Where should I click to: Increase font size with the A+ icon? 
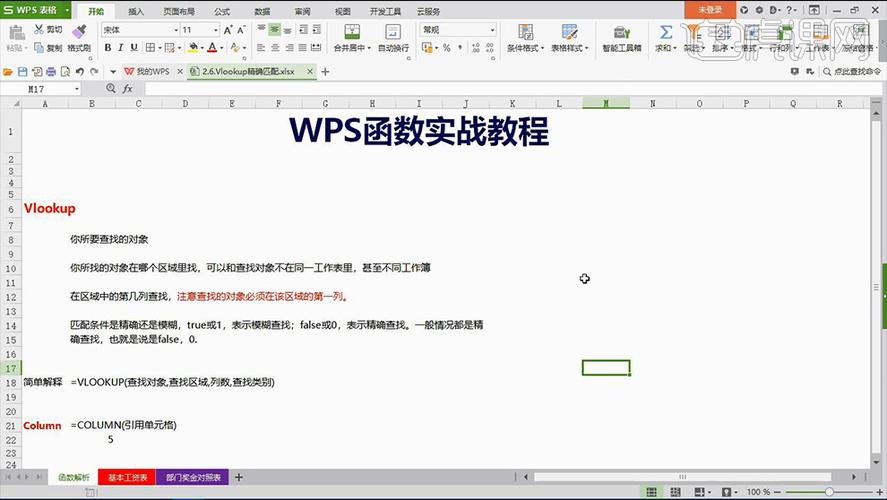pos(228,30)
